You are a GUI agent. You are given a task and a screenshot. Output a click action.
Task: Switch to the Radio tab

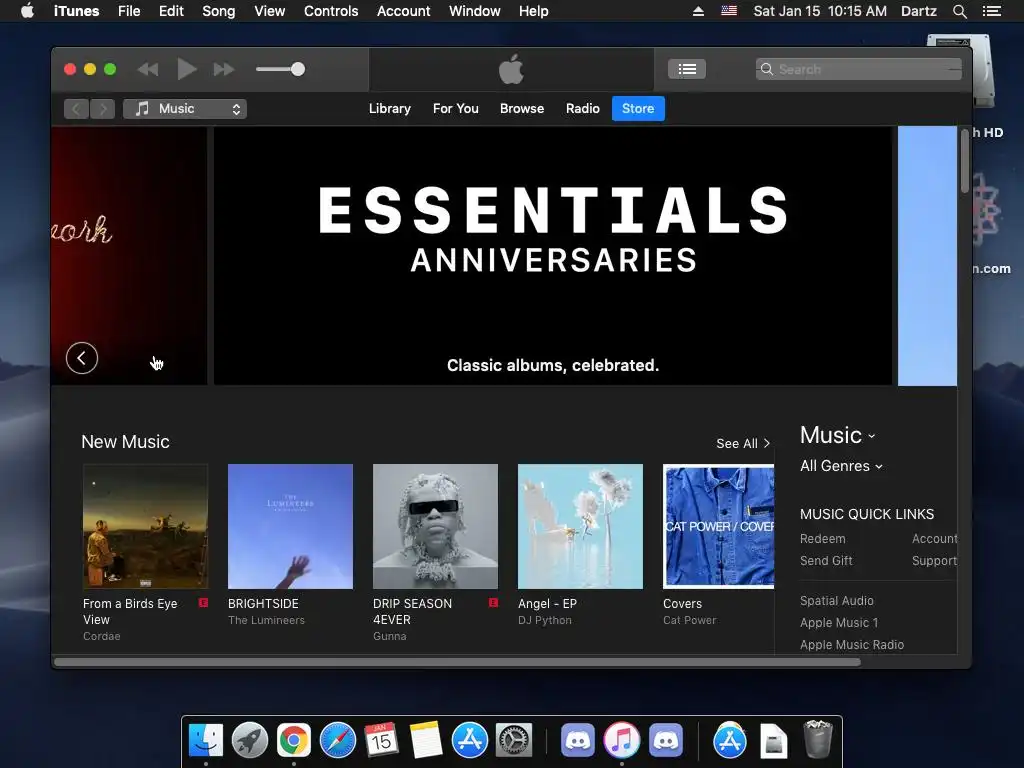[583, 108]
